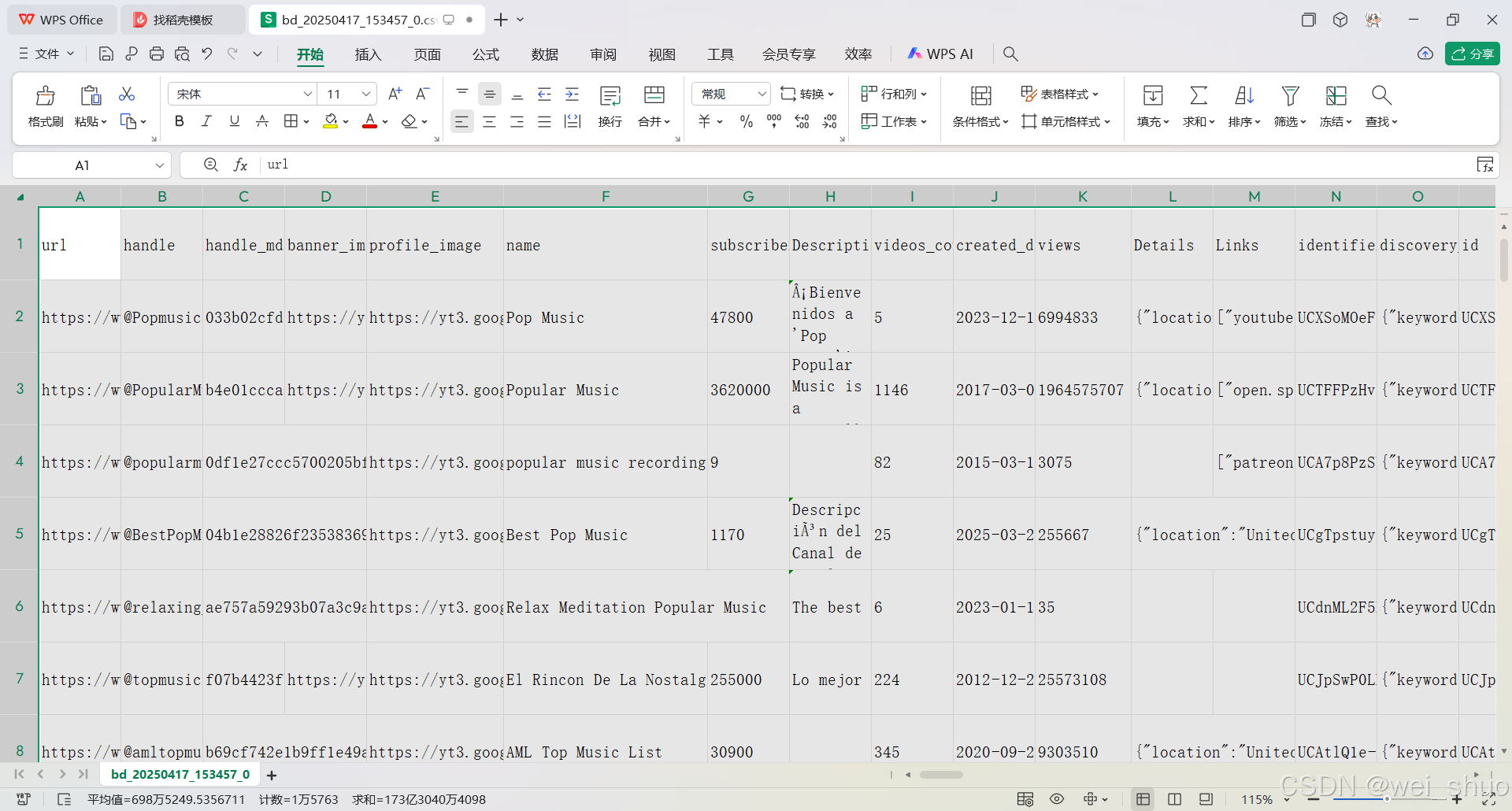Click the Print icon in quick toolbar
This screenshot has width=1512, height=811.
157,54
